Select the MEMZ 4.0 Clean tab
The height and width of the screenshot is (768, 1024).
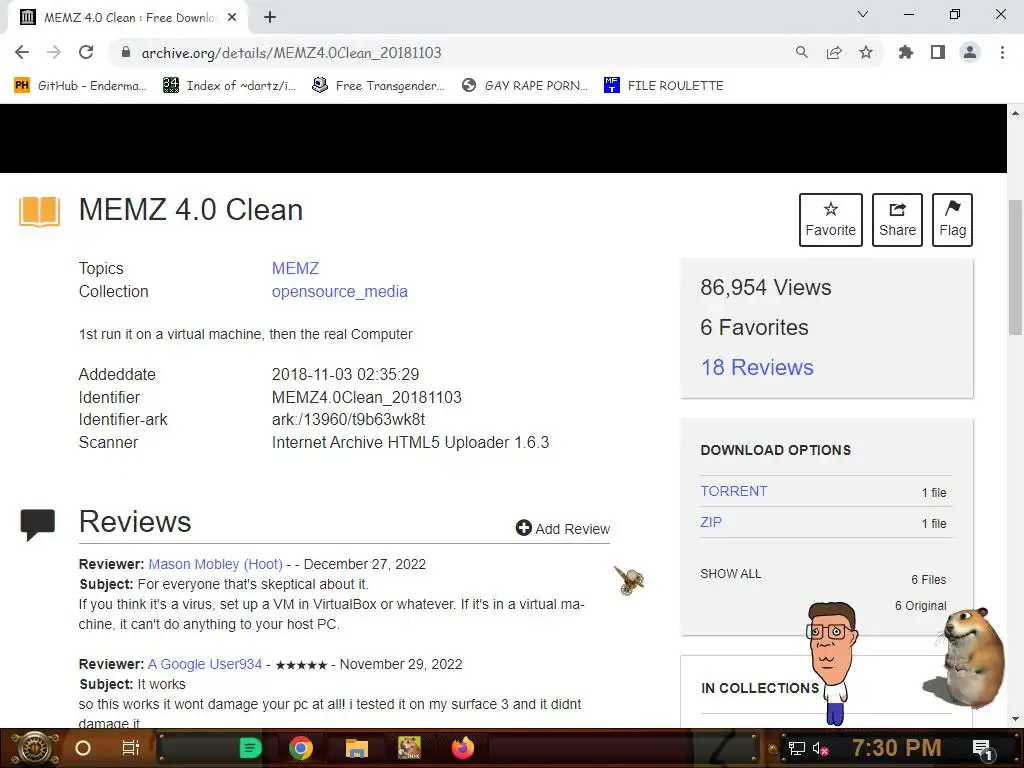(128, 18)
